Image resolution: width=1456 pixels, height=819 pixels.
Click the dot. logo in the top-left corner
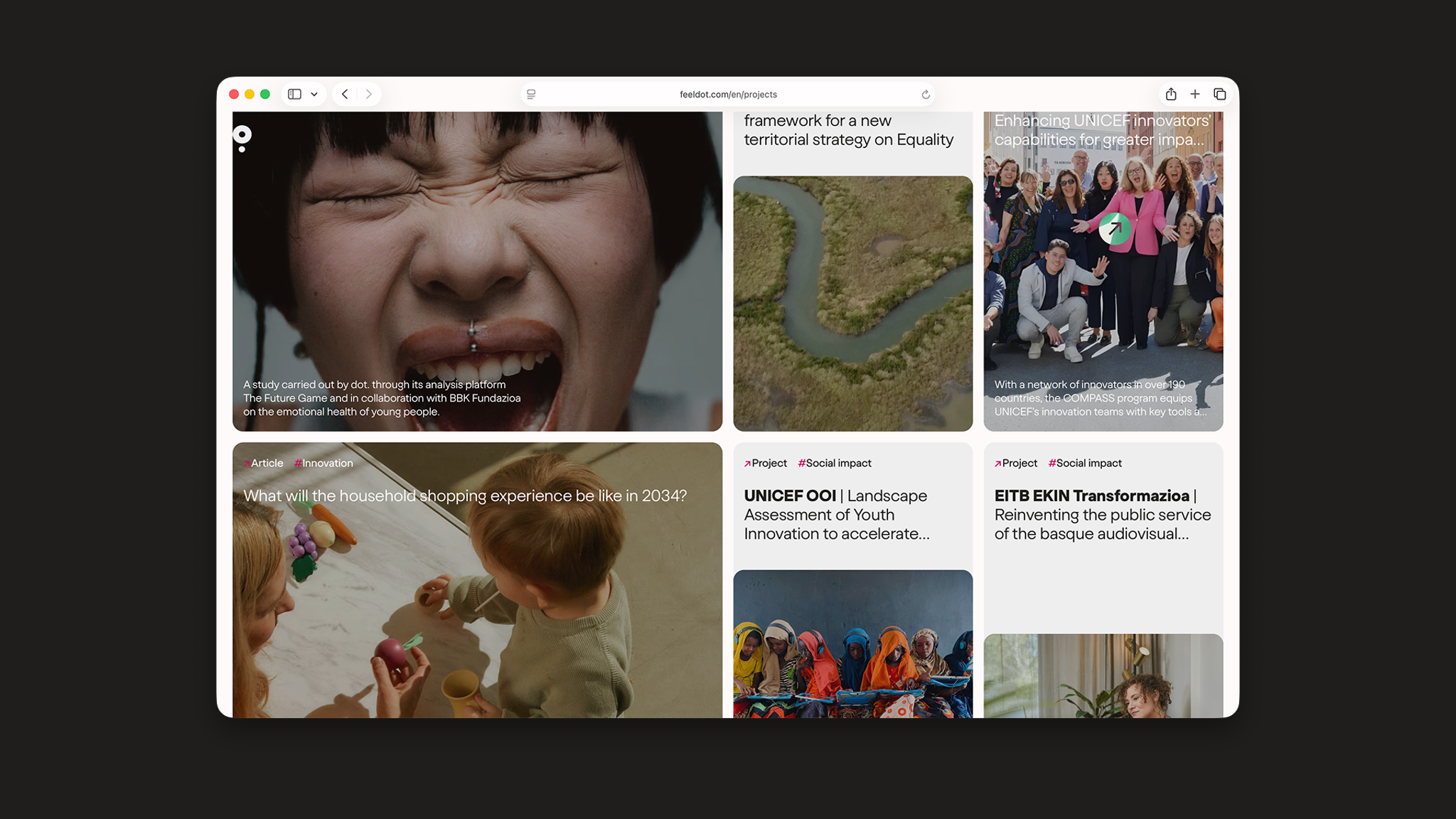tap(242, 136)
